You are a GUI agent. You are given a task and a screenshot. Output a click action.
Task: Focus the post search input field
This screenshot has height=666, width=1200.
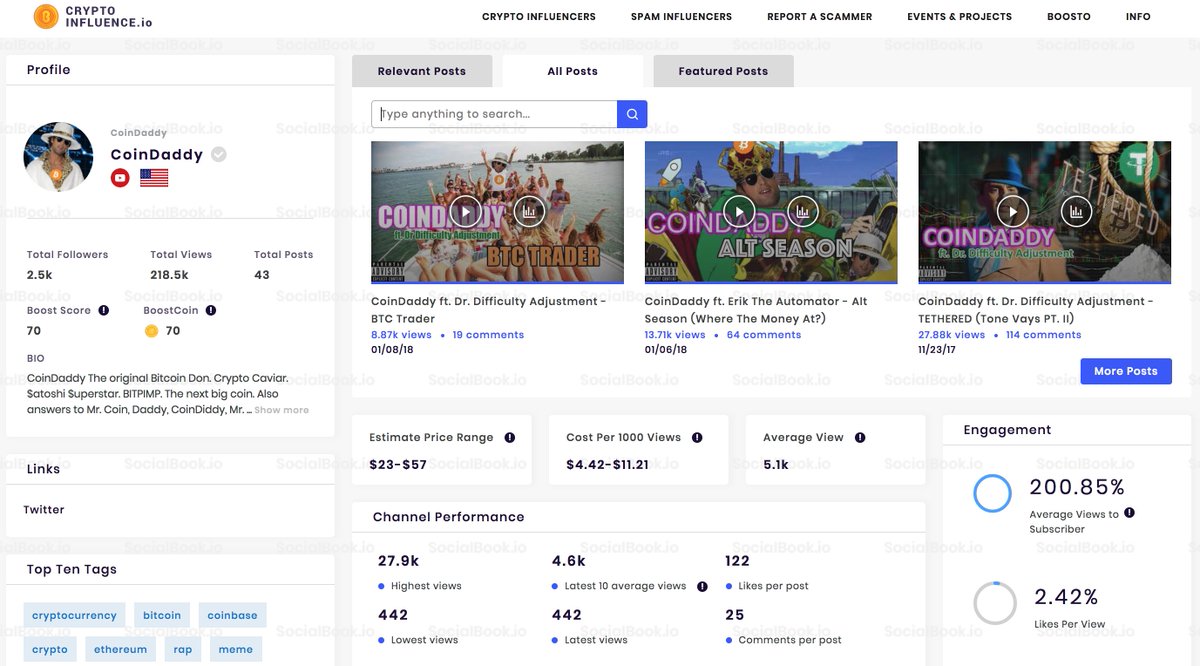pos(494,114)
